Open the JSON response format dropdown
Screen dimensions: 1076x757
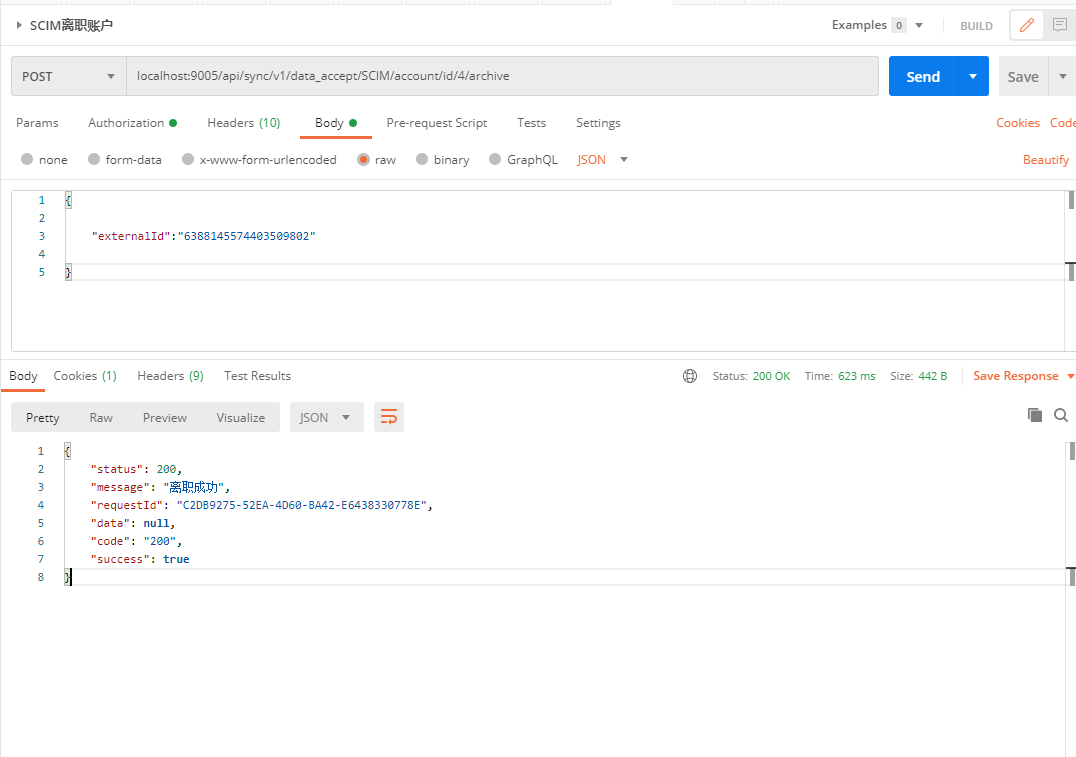coord(326,417)
